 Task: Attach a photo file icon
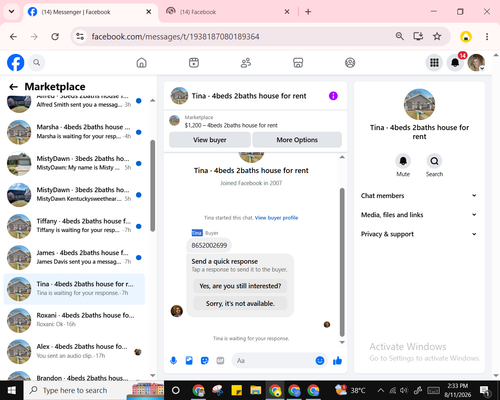pos(189,360)
